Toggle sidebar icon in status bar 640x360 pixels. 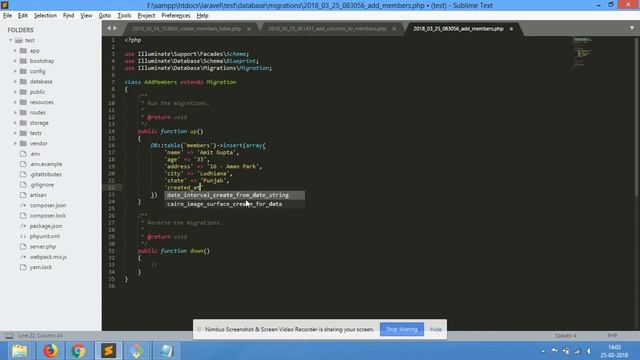(x=9, y=336)
